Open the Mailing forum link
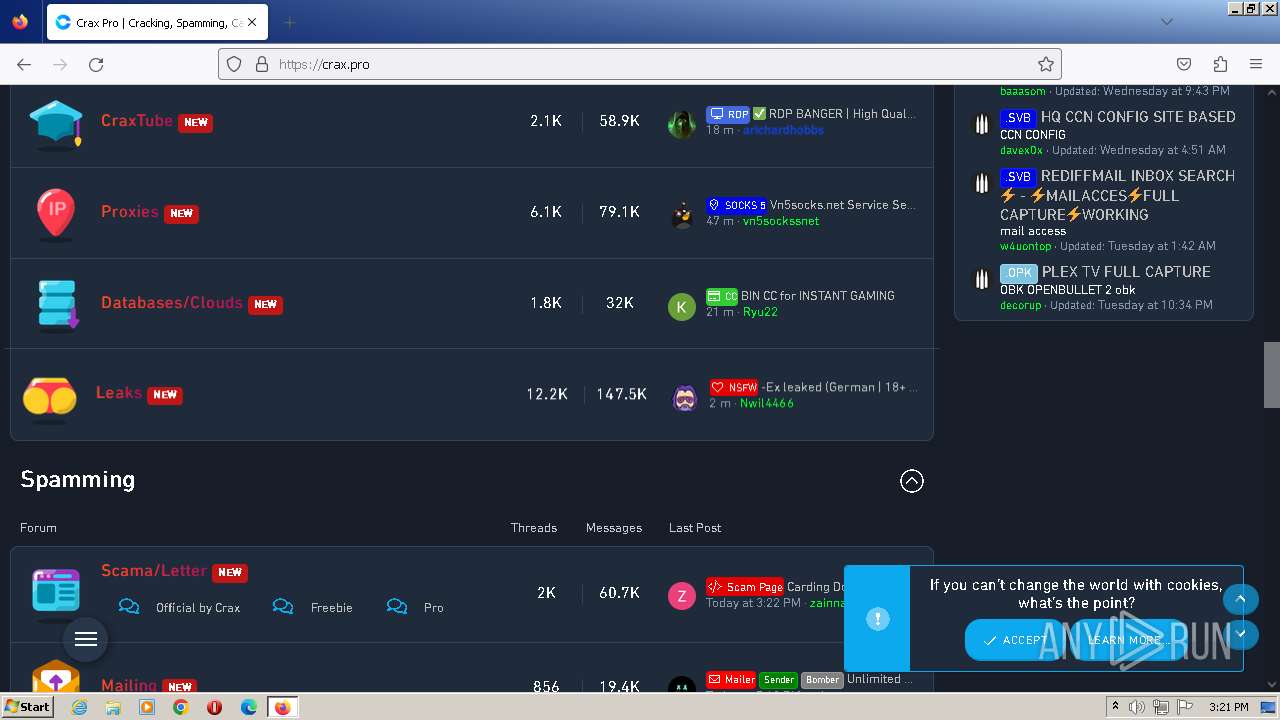1280x720 pixels. pyautogui.click(x=129, y=685)
